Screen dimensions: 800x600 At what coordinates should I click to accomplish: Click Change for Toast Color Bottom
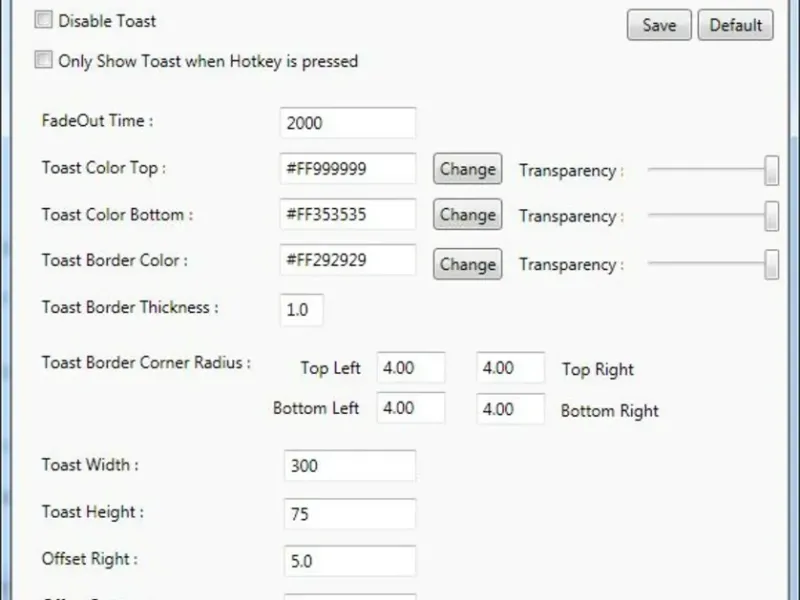pyautogui.click(x=467, y=215)
